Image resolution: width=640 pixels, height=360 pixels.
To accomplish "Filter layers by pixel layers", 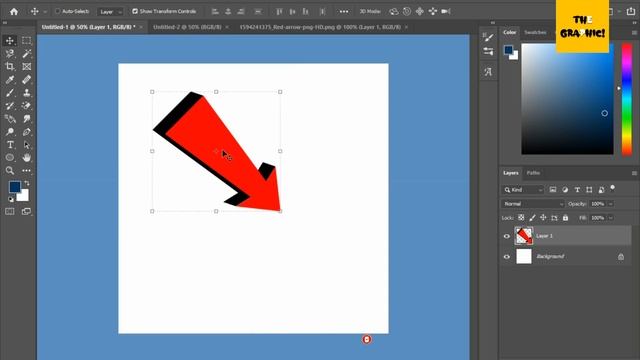I will pos(553,190).
